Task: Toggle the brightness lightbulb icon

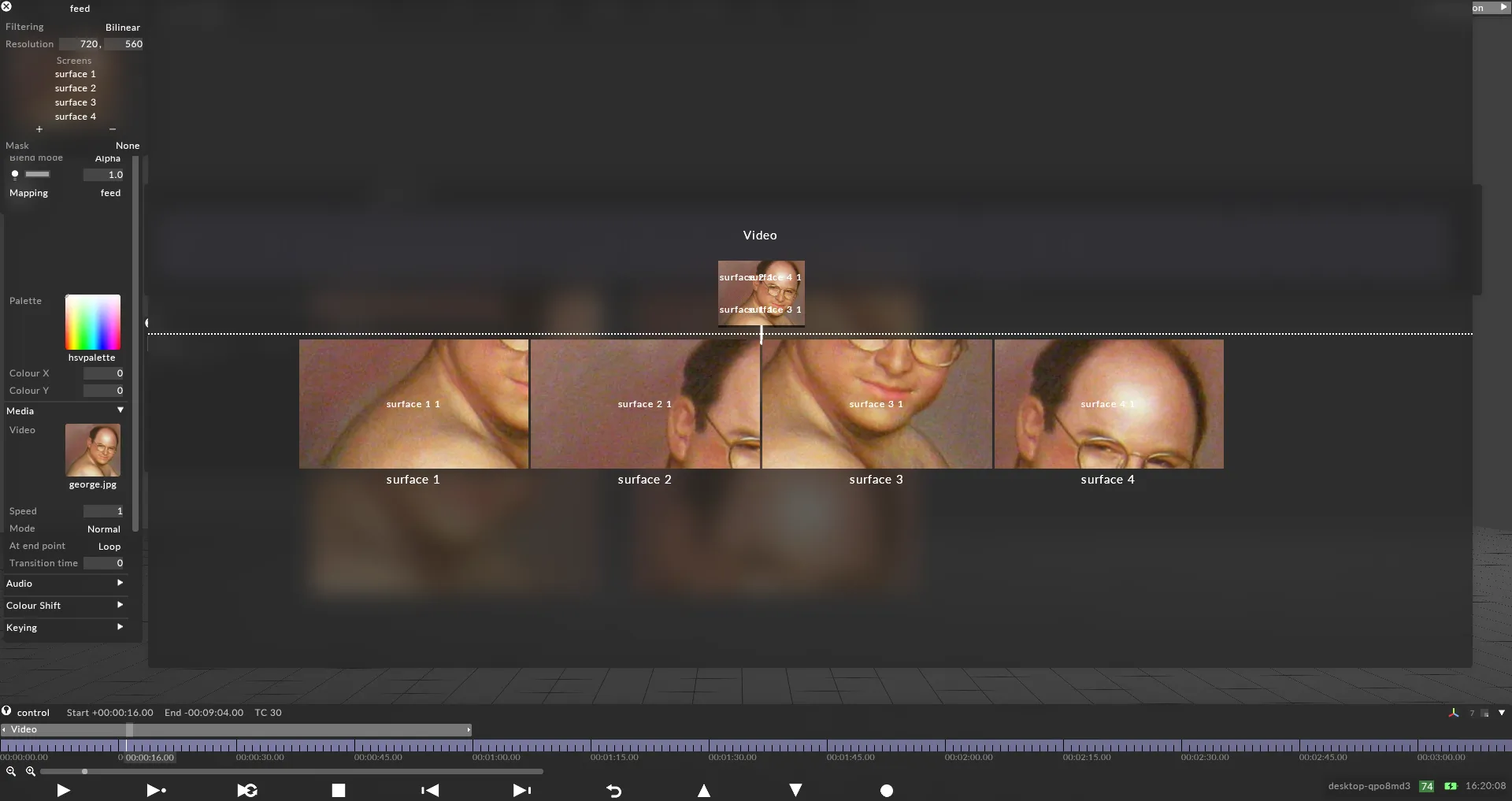Action: tap(15, 175)
